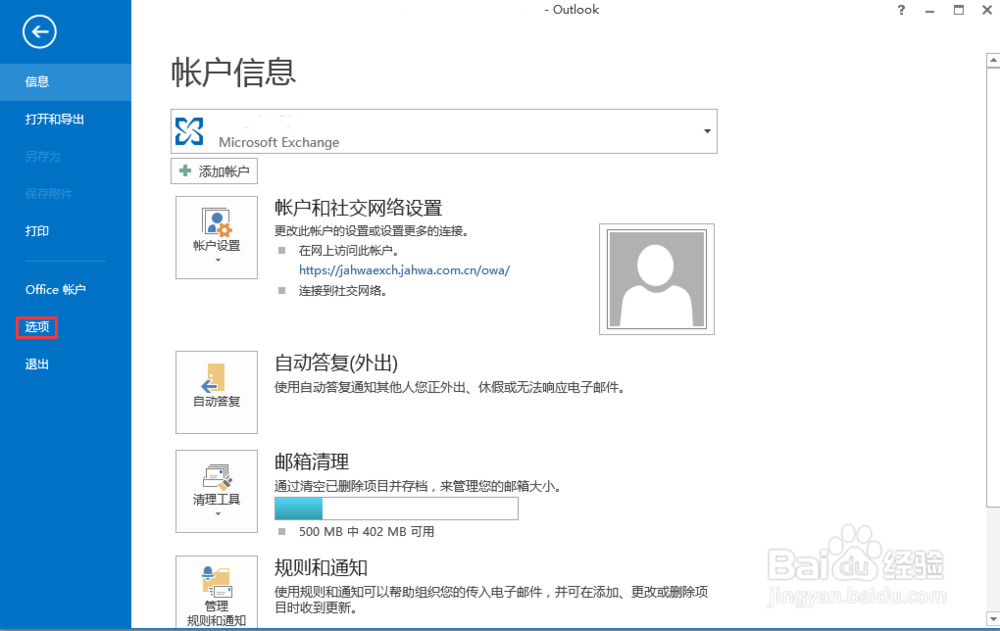
Task: Click the 规则和通知 heading
Action: (321, 567)
